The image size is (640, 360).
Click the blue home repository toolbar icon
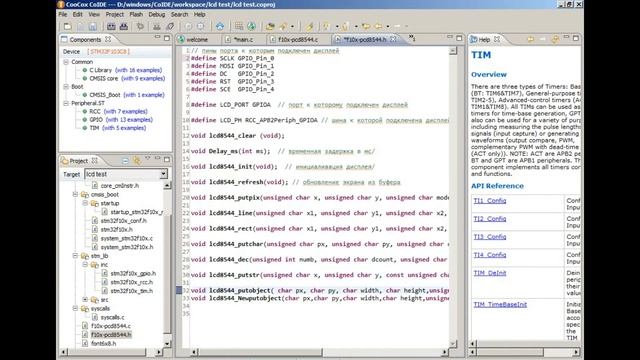click(220, 27)
